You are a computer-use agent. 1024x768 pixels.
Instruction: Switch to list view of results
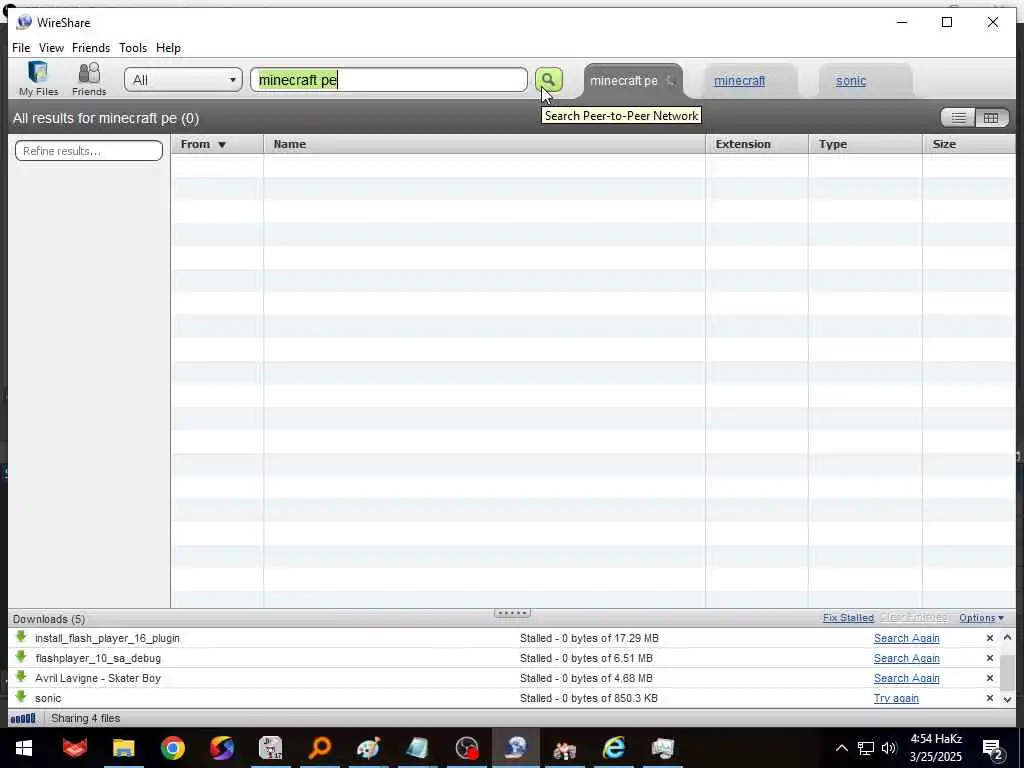click(958, 118)
